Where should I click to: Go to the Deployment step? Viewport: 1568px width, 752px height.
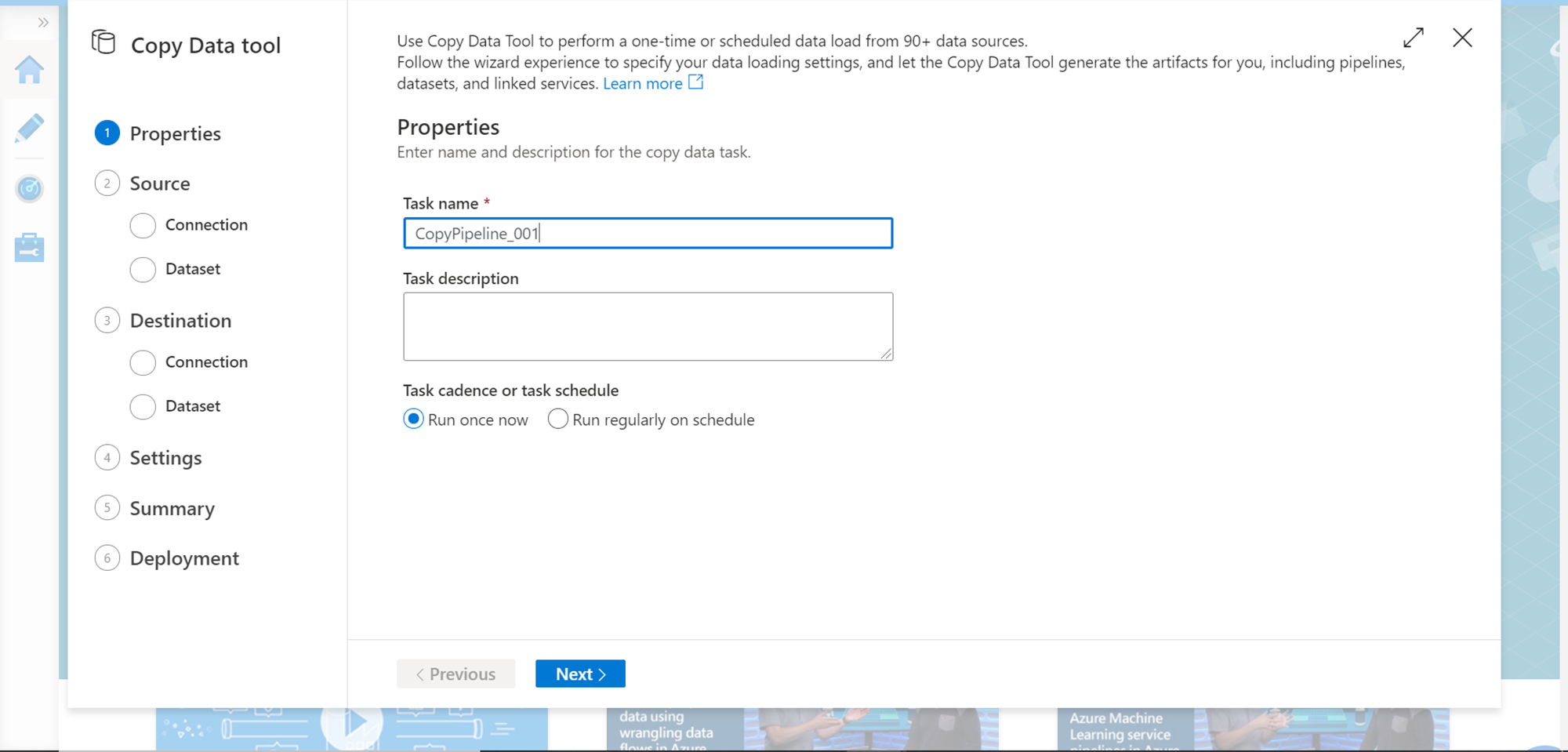(x=167, y=558)
